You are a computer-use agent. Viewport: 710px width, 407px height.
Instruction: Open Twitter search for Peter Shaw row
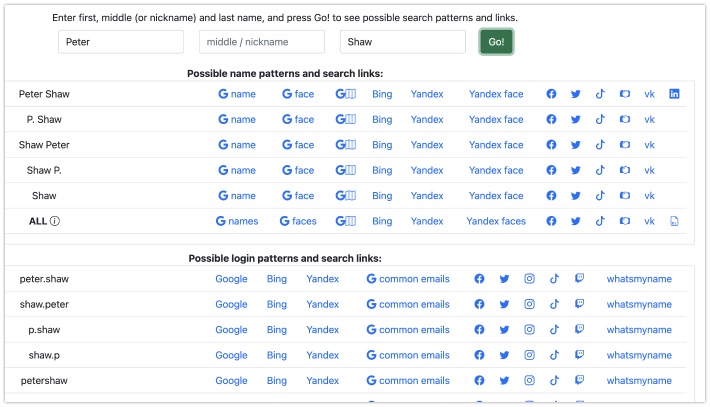(576, 94)
